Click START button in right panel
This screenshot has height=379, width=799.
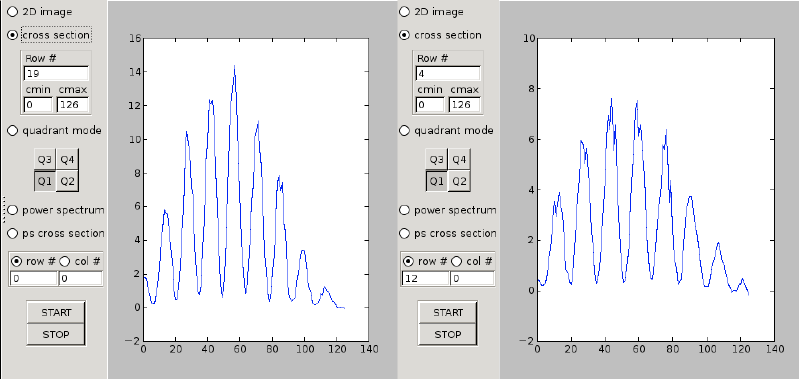tap(448, 312)
